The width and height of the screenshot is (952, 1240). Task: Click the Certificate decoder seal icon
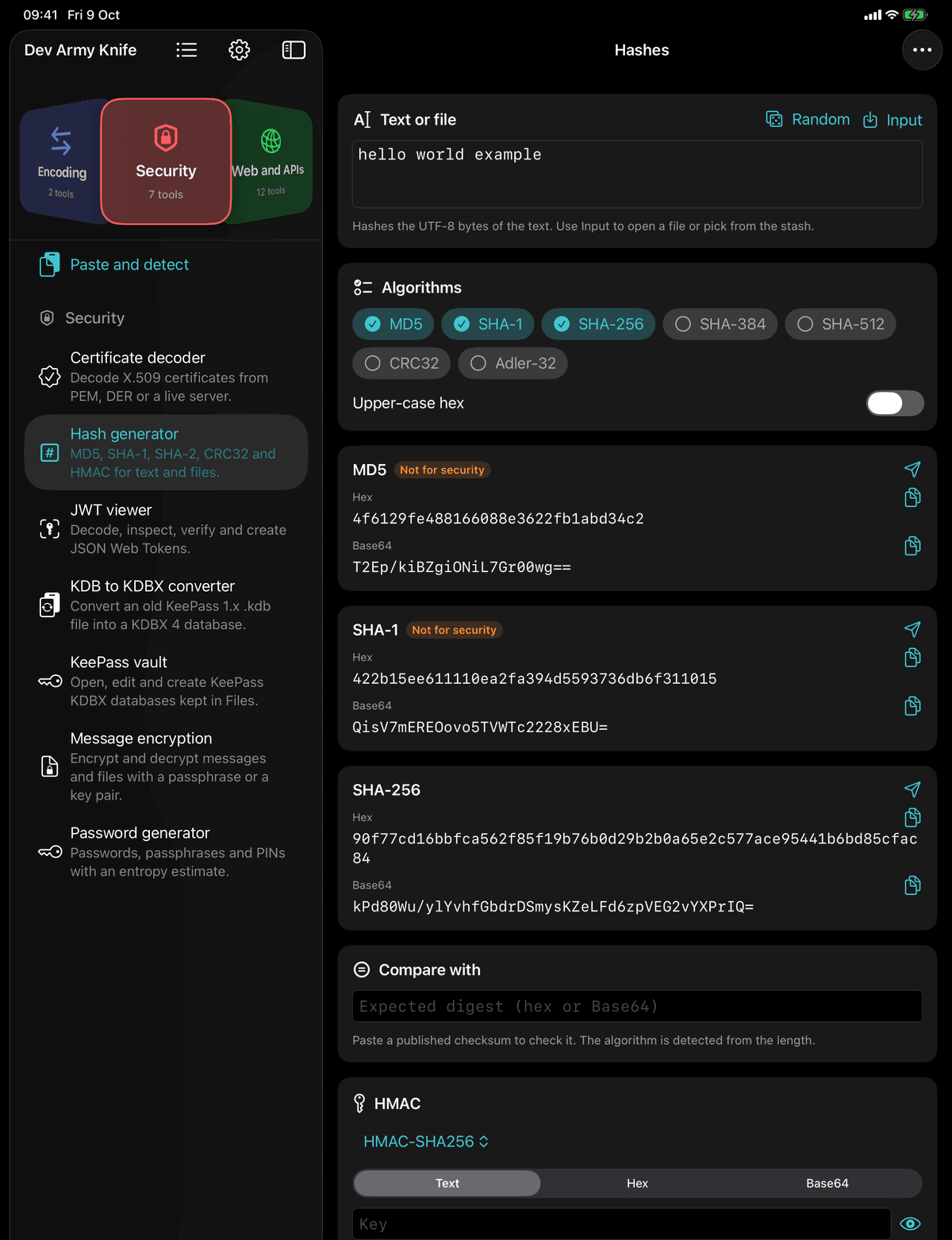coord(49,376)
